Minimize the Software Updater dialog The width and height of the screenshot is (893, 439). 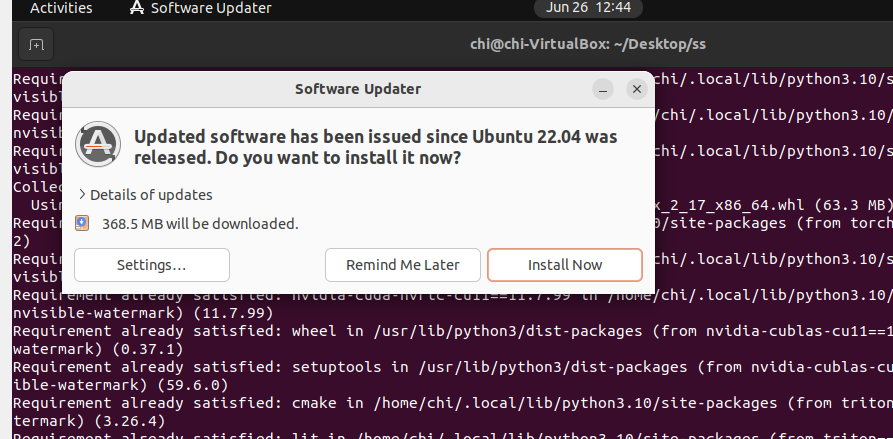[603, 89]
